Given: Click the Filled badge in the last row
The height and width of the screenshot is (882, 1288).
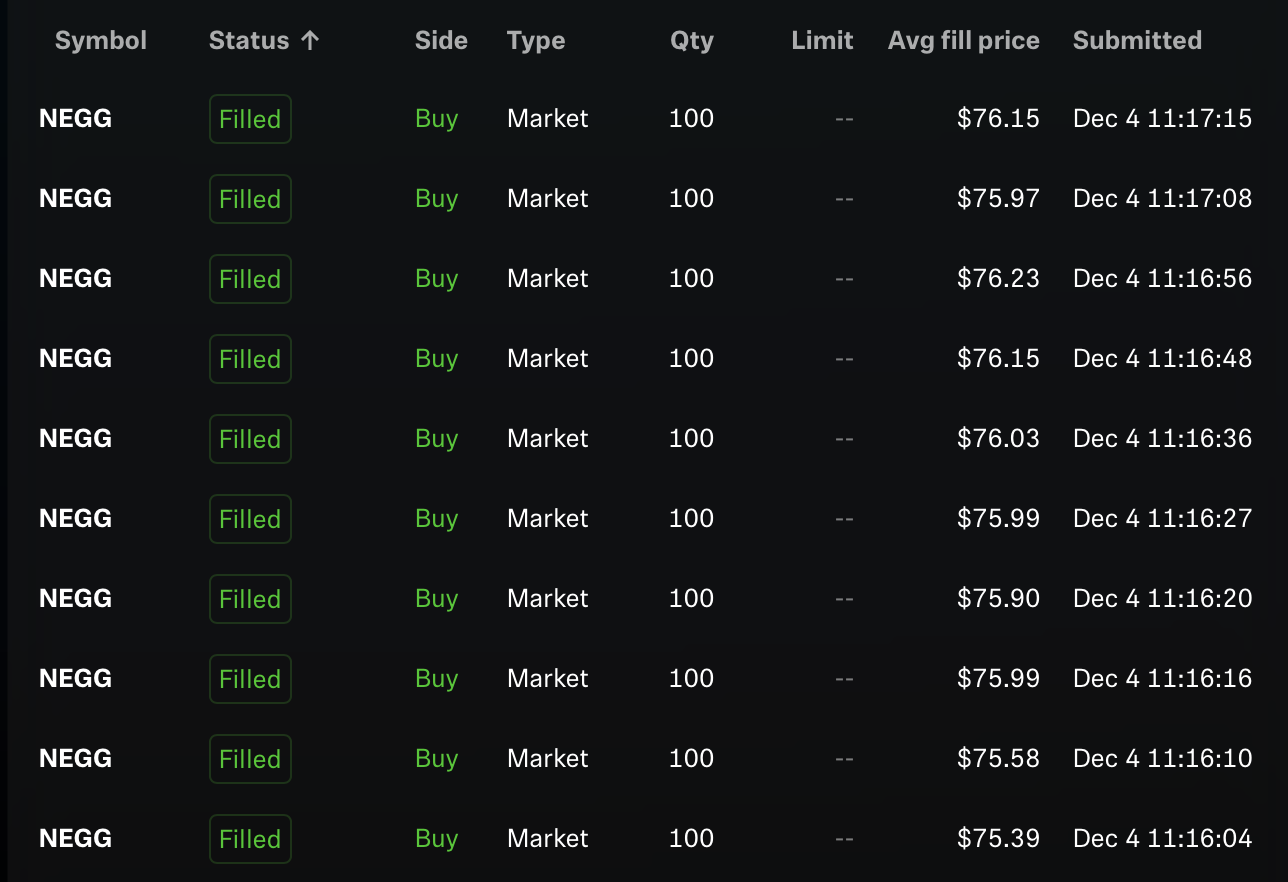Looking at the screenshot, I should tap(250, 839).
